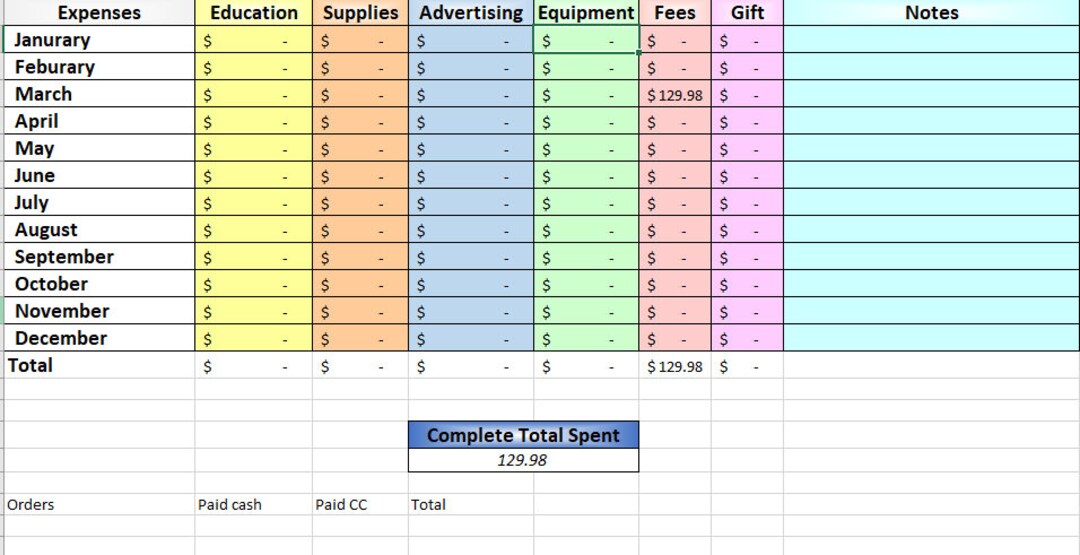Viewport: 1080px width, 555px height.
Task: Select the Fees total cell showing $129.98
Action: point(675,366)
